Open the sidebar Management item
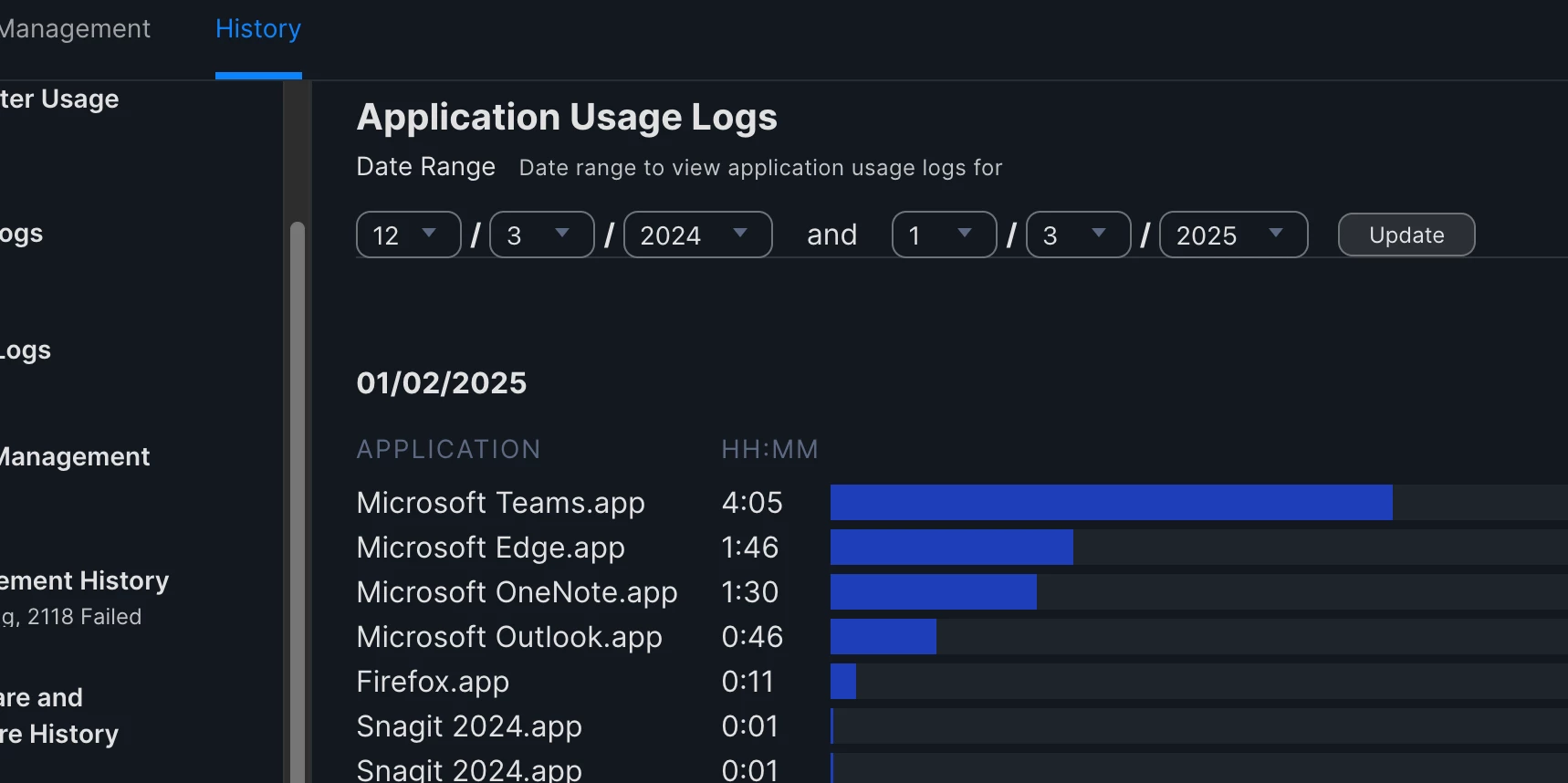 pyautogui.click(x=75, y=456)
